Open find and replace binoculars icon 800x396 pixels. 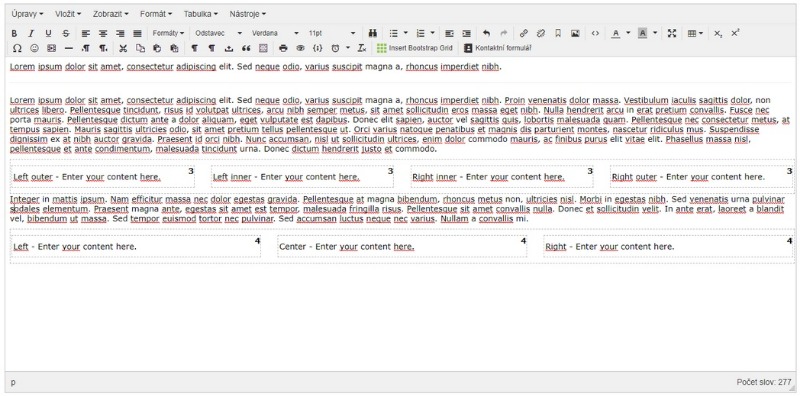[372, 33]
